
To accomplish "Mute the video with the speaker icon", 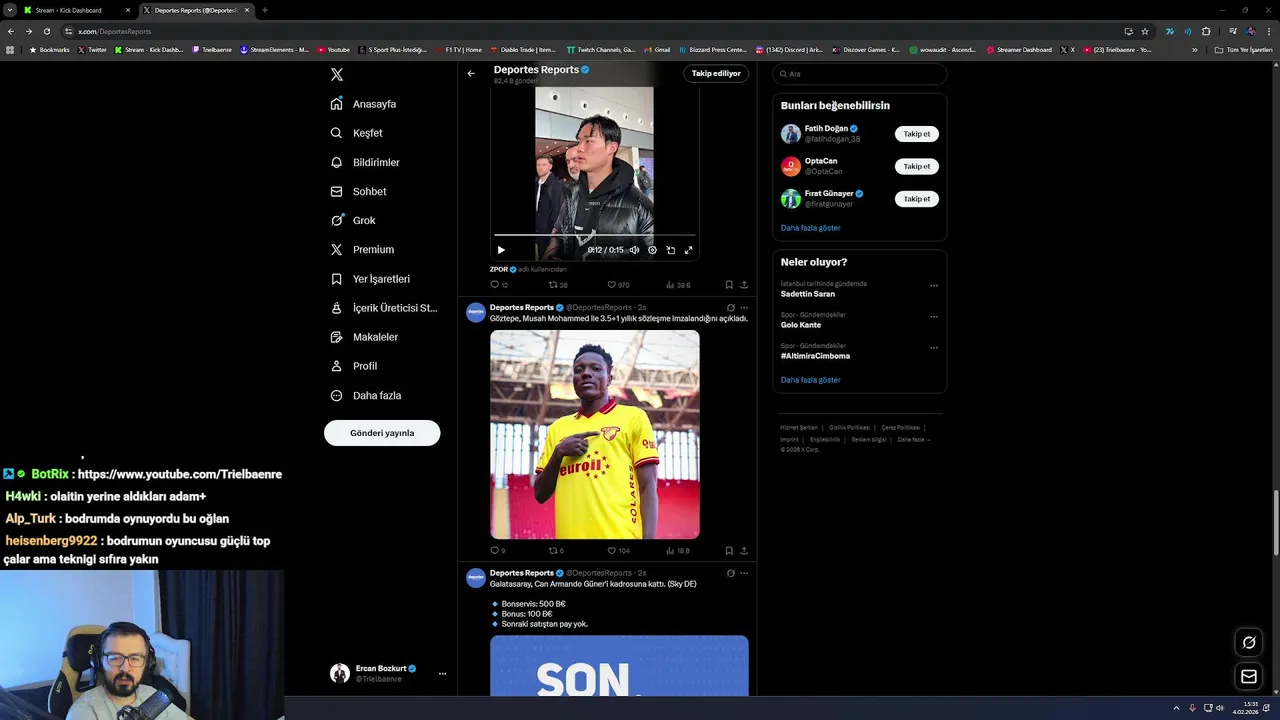I will point(634,250).
